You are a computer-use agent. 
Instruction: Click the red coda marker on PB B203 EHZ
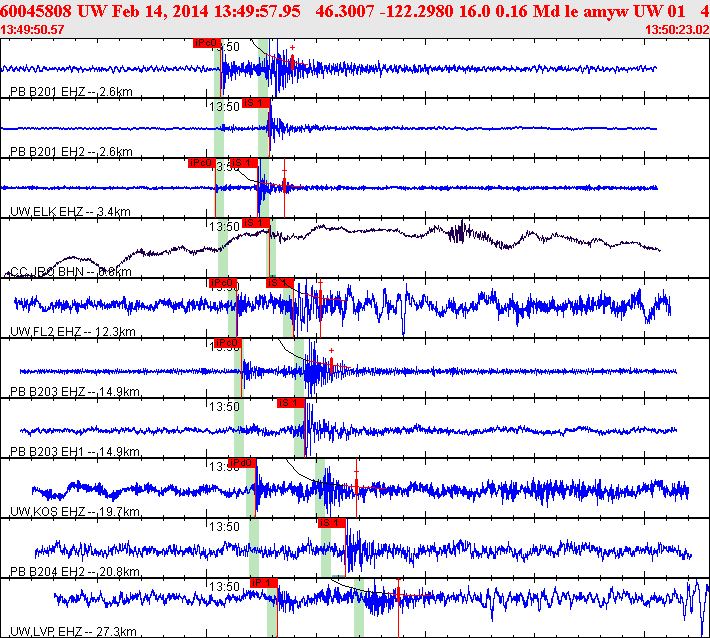point(331,364)
